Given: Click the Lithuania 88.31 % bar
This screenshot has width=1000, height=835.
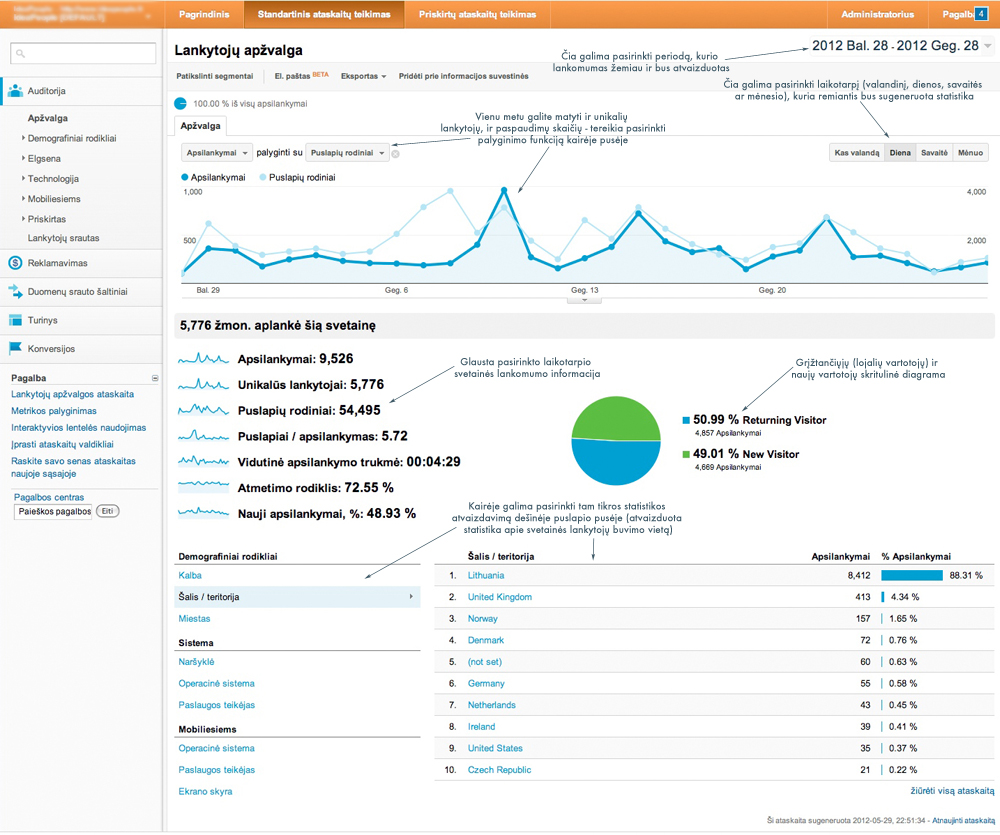Looking at the screenshot, I should click(912, 576).
